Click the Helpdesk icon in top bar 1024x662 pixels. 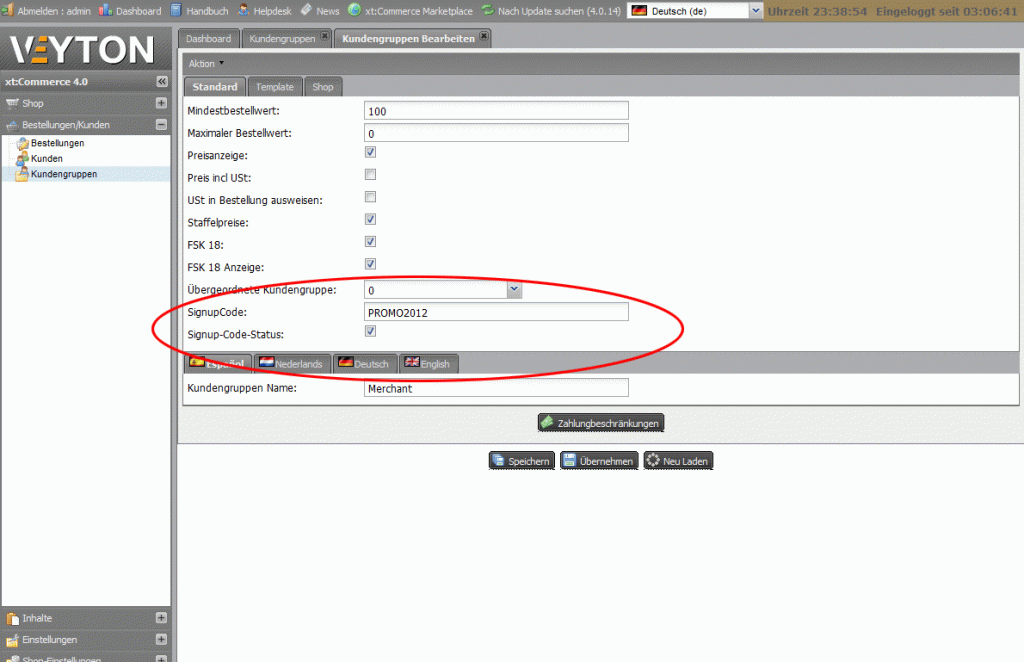click(243, 11)
